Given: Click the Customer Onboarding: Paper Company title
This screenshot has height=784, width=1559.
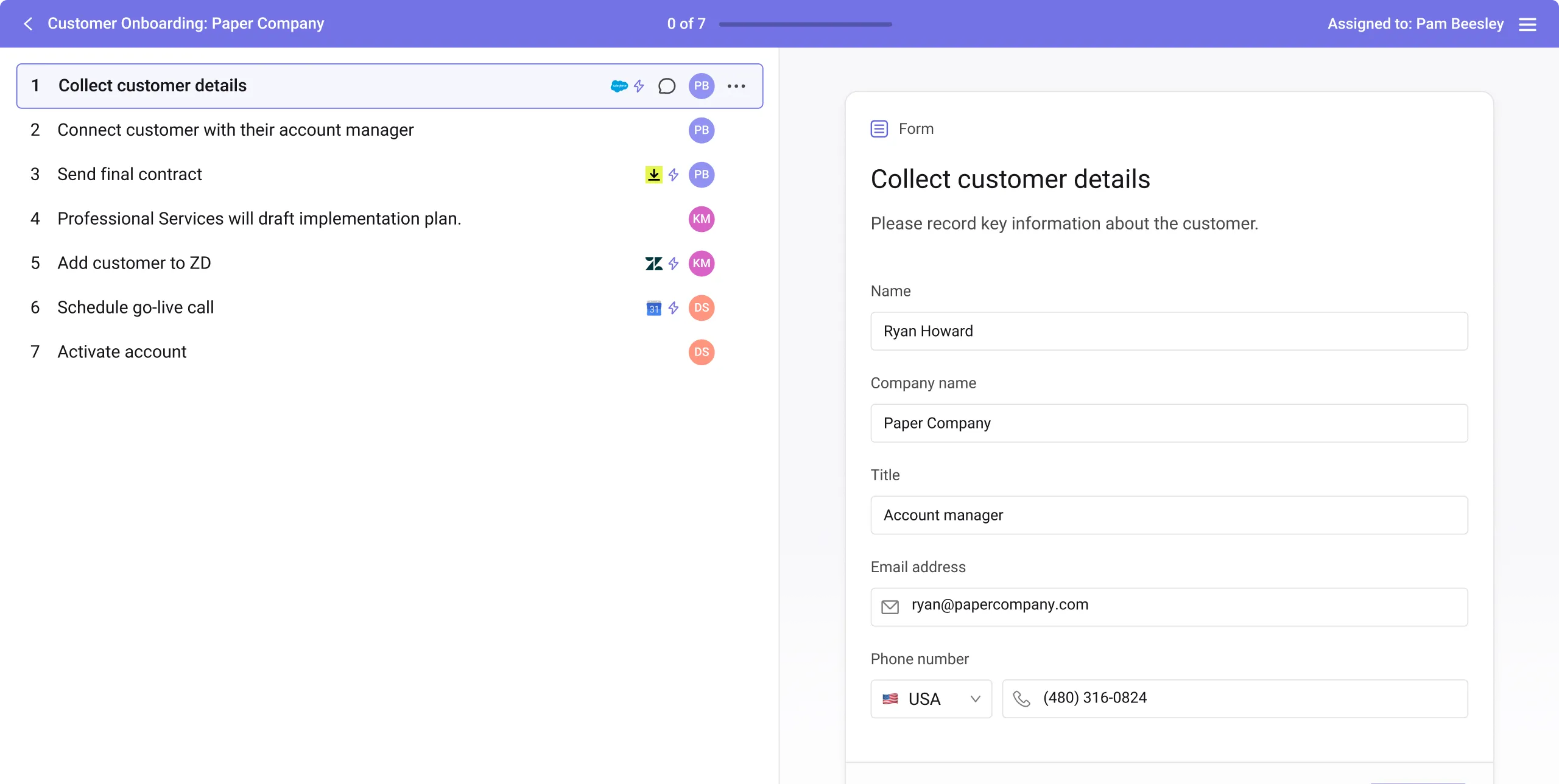Looking at the screenshot, I should [x=186, y=24].
